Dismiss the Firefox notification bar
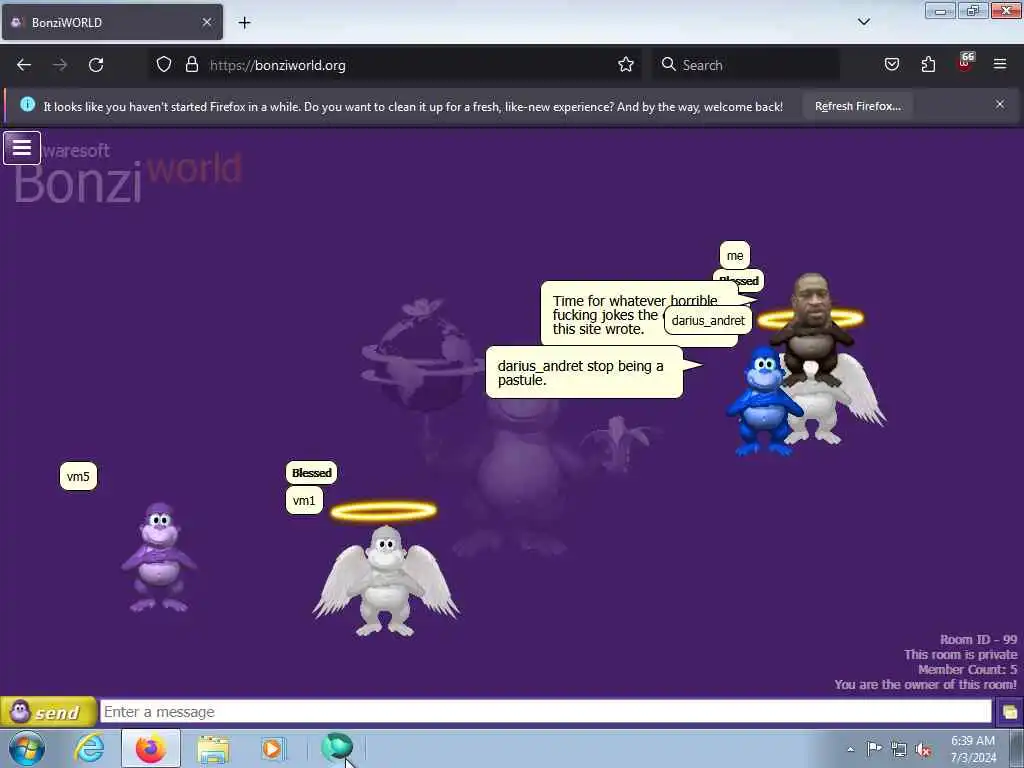1024x768 pixels. point(999,104)
